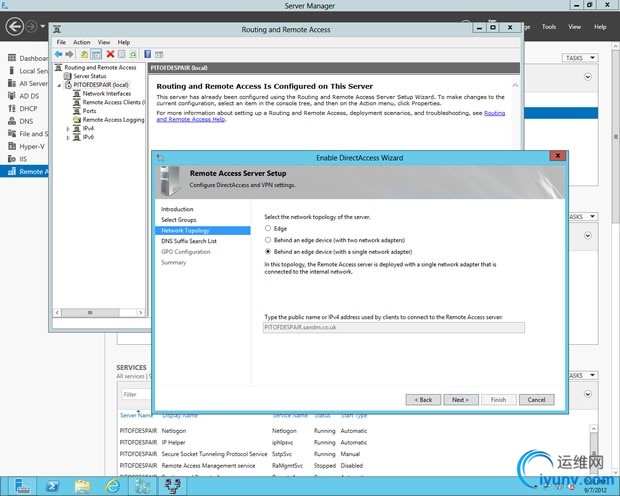
Task: Select DHCP in Server Manager sidebar
Action: pos(28,108)
